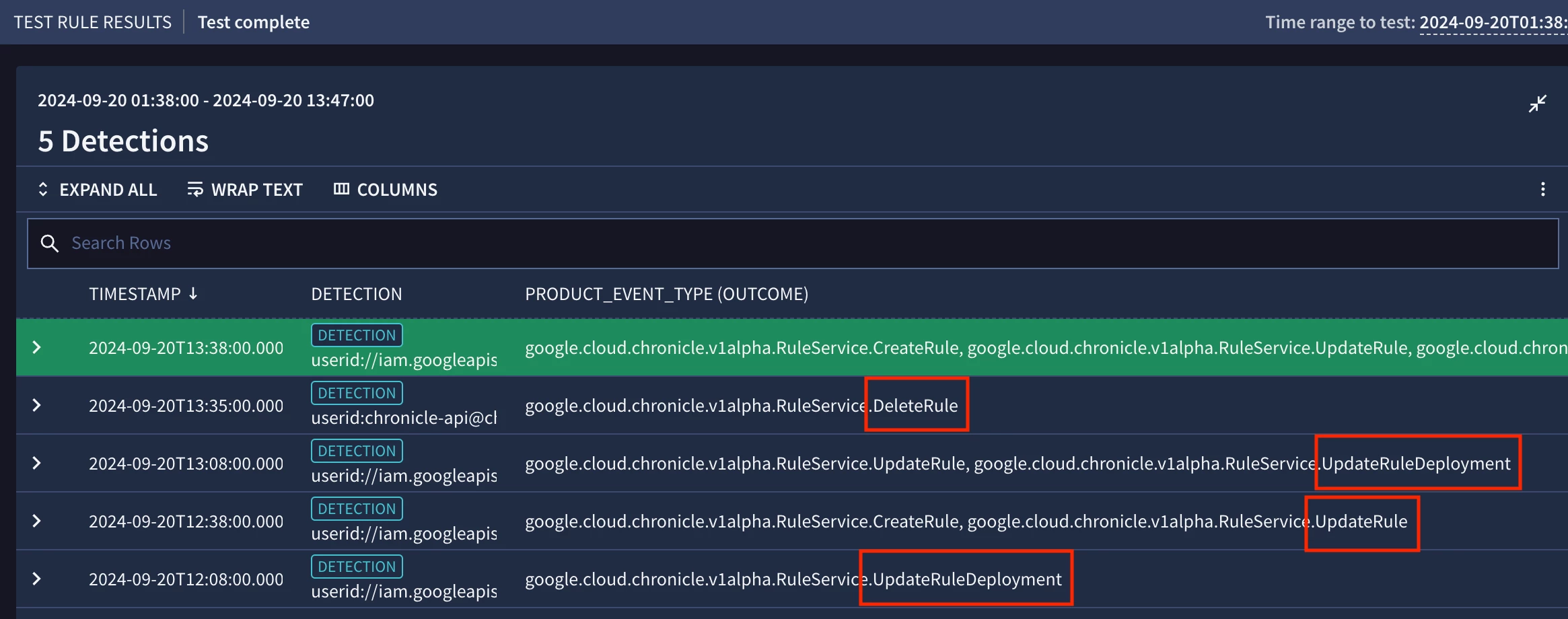Click the DETECTION column header

click(357, 294)
